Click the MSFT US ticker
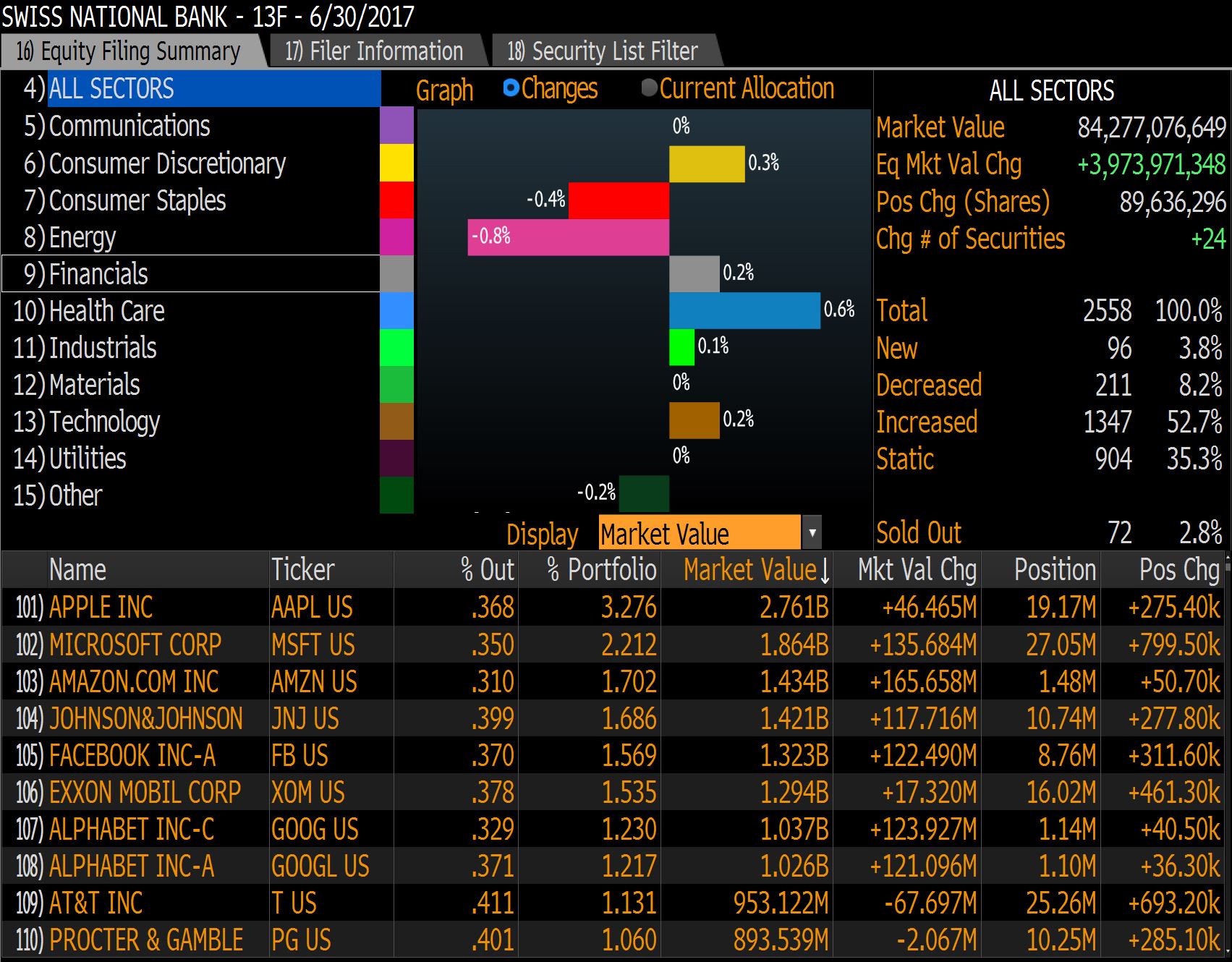The height and width of the screenshot is (962, 1232). 313,644
